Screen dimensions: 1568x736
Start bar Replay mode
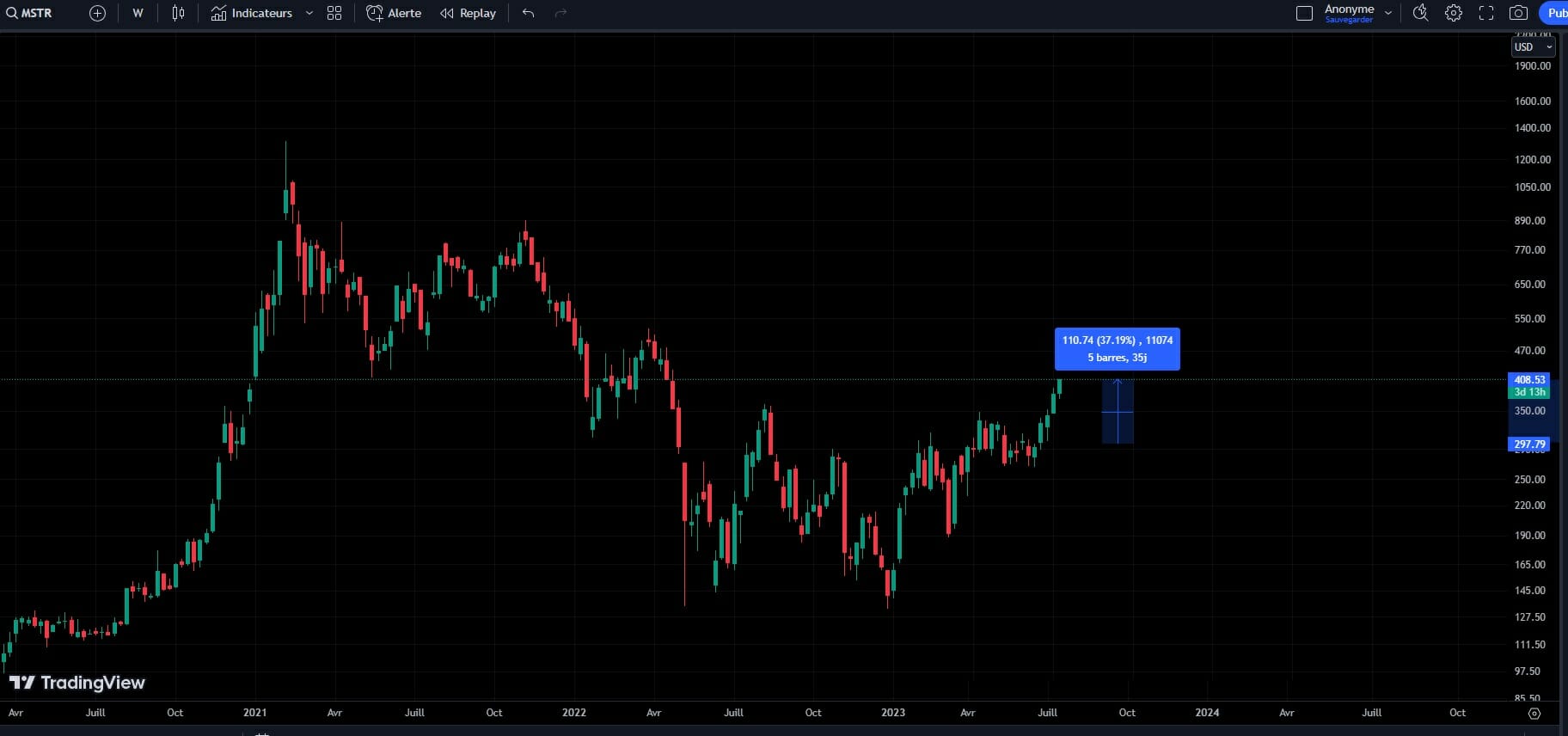pos(469,13)
